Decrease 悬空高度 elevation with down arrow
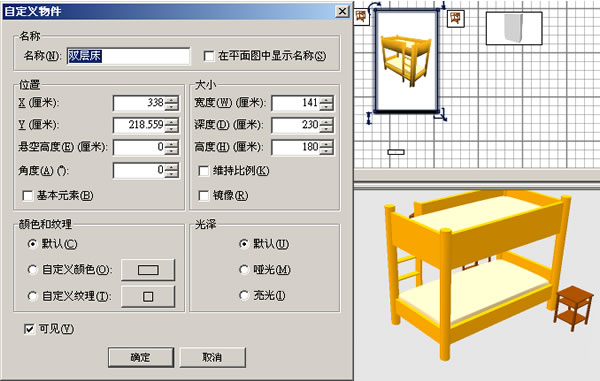The image size is (600, 381). (x=171, y=151)
